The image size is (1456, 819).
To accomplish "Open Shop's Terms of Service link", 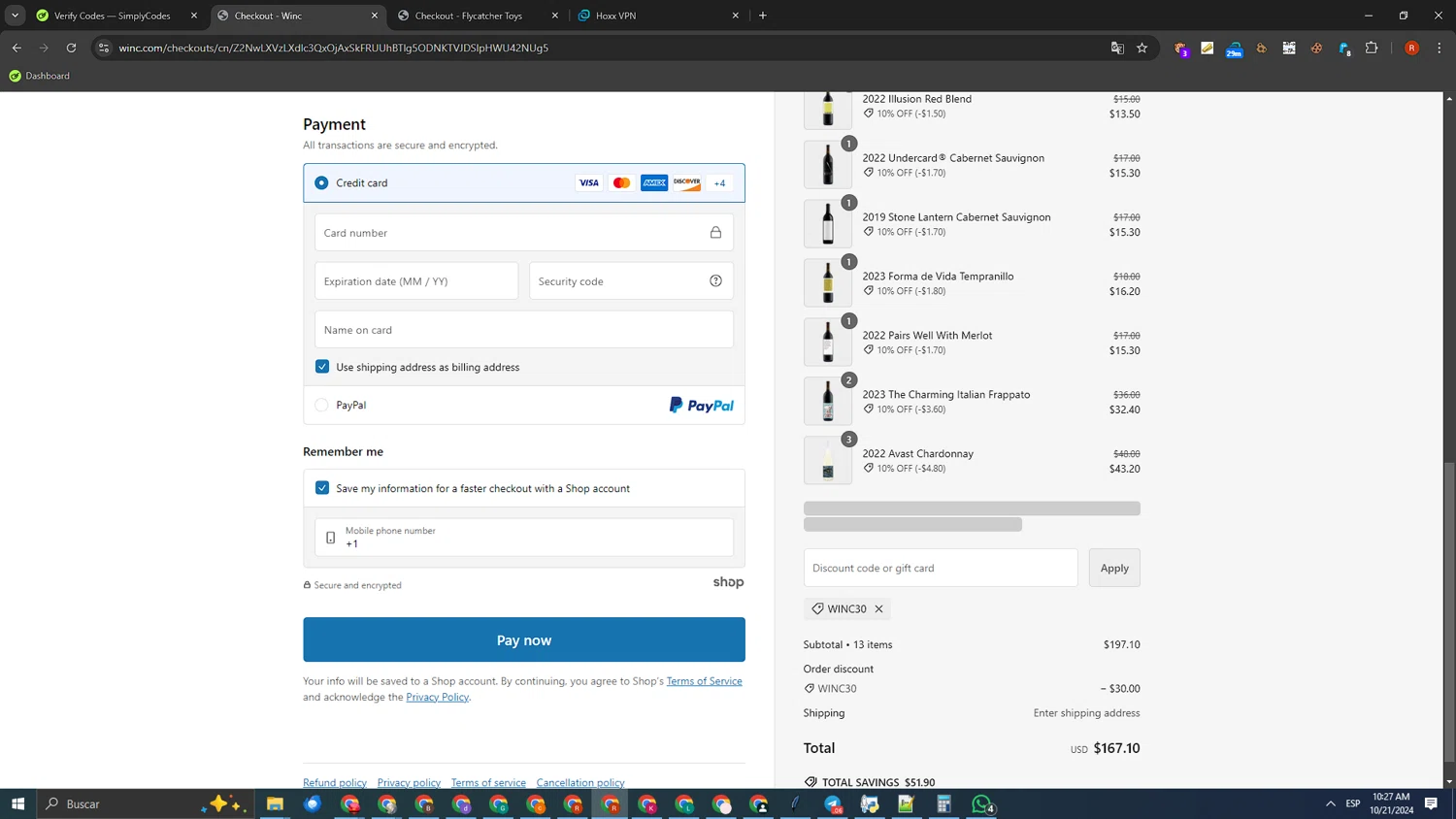I will (705, 681).
